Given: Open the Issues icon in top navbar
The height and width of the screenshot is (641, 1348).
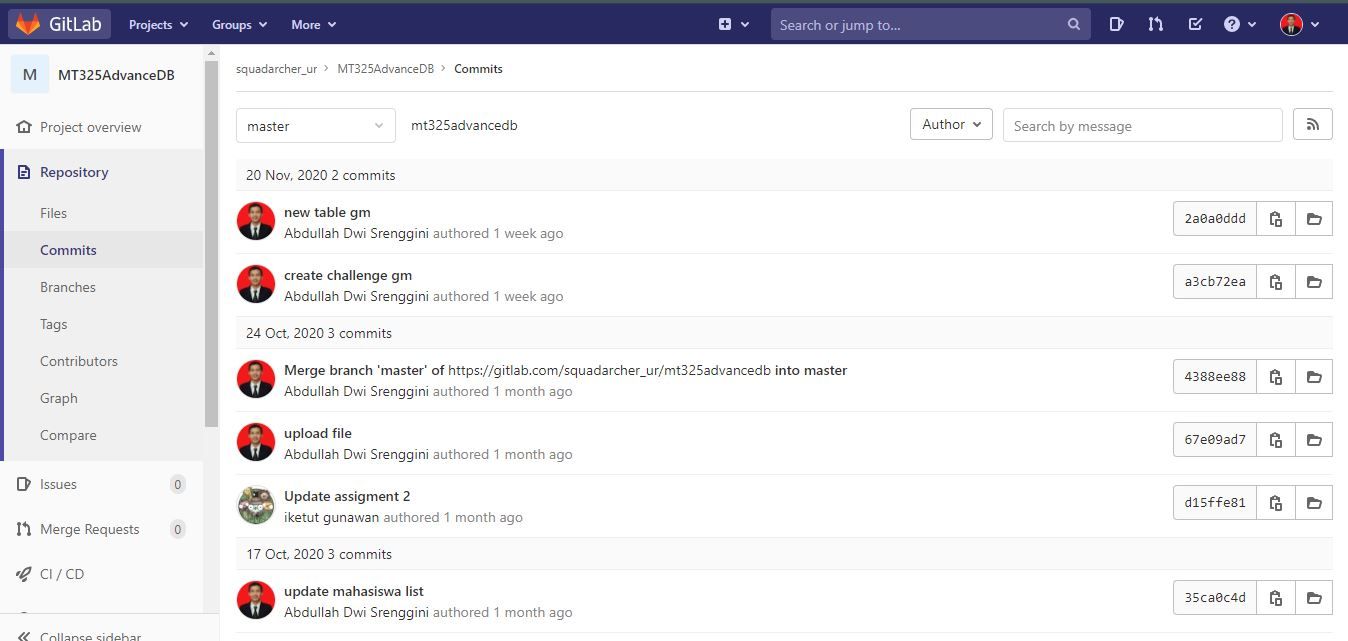Looking at the screenshot, I should (x=1116, y=24).
